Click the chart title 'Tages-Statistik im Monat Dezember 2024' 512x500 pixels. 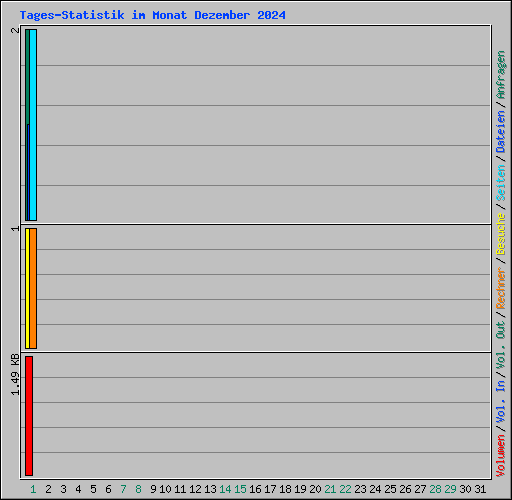click(x=152, y=15)
